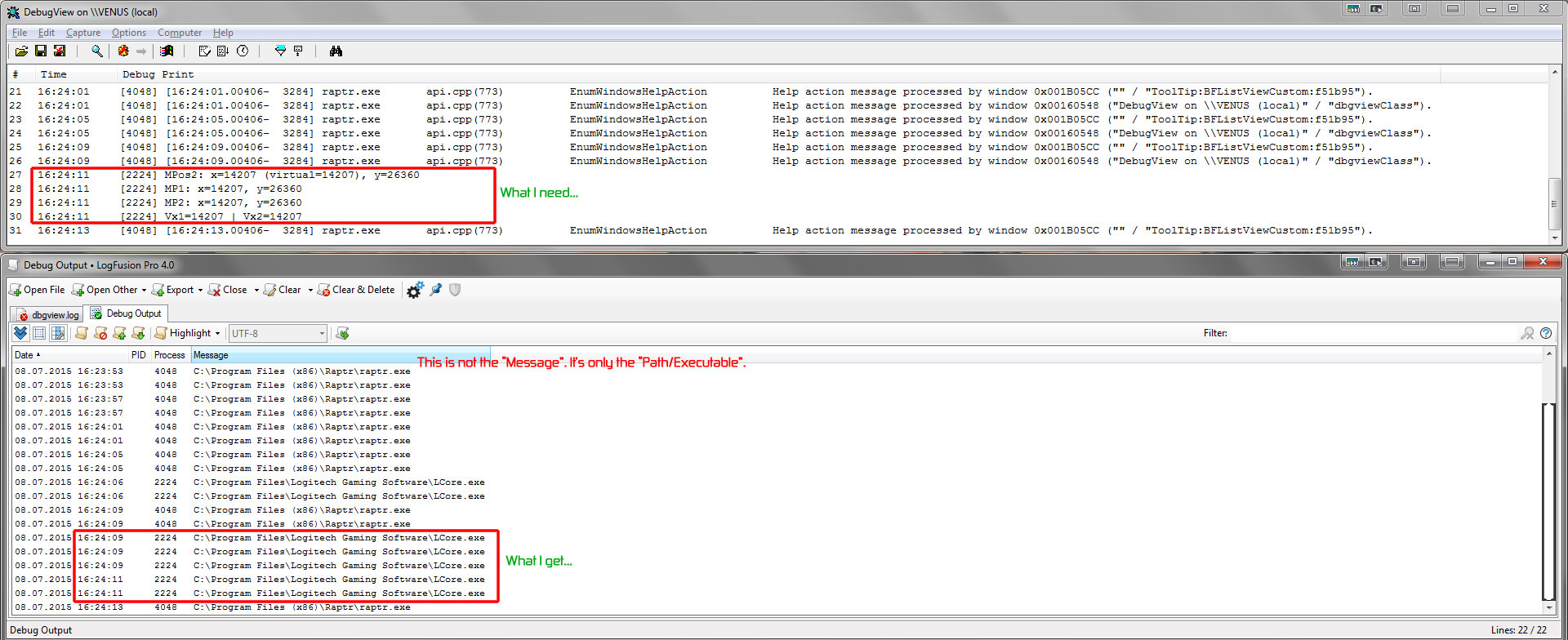
Task: Open the Capture menu in DebugView
Action: [x=83, y=33]
